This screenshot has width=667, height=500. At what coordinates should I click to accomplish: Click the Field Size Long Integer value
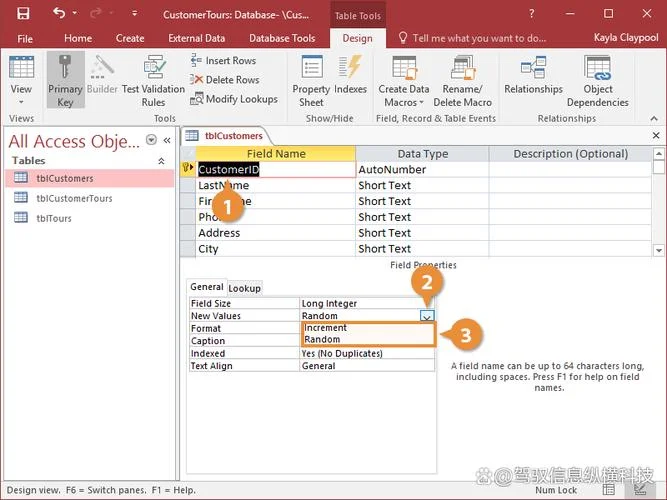point(367,303)
